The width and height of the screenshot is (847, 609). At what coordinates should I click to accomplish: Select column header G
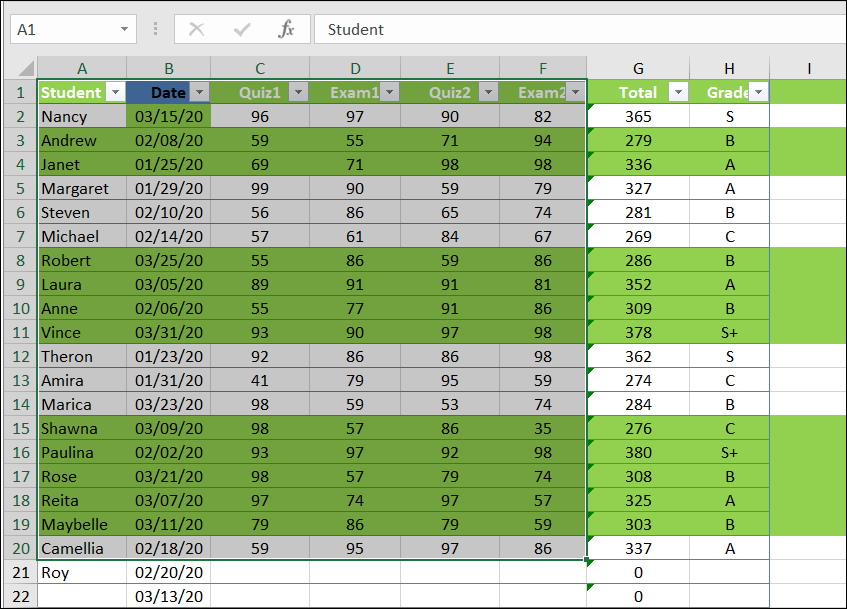638,68
